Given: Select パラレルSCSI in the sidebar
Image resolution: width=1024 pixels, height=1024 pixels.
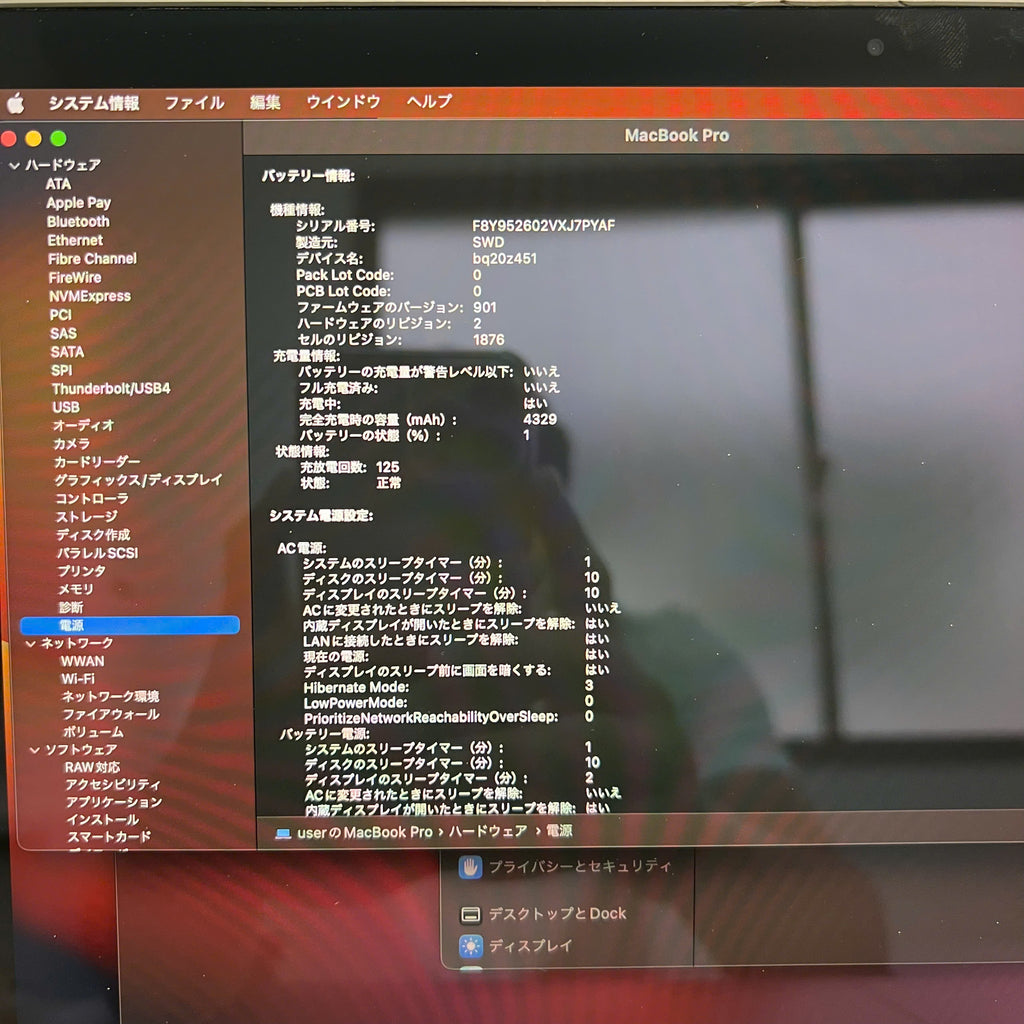Looking at the screenshot, I should pos(97,553).
